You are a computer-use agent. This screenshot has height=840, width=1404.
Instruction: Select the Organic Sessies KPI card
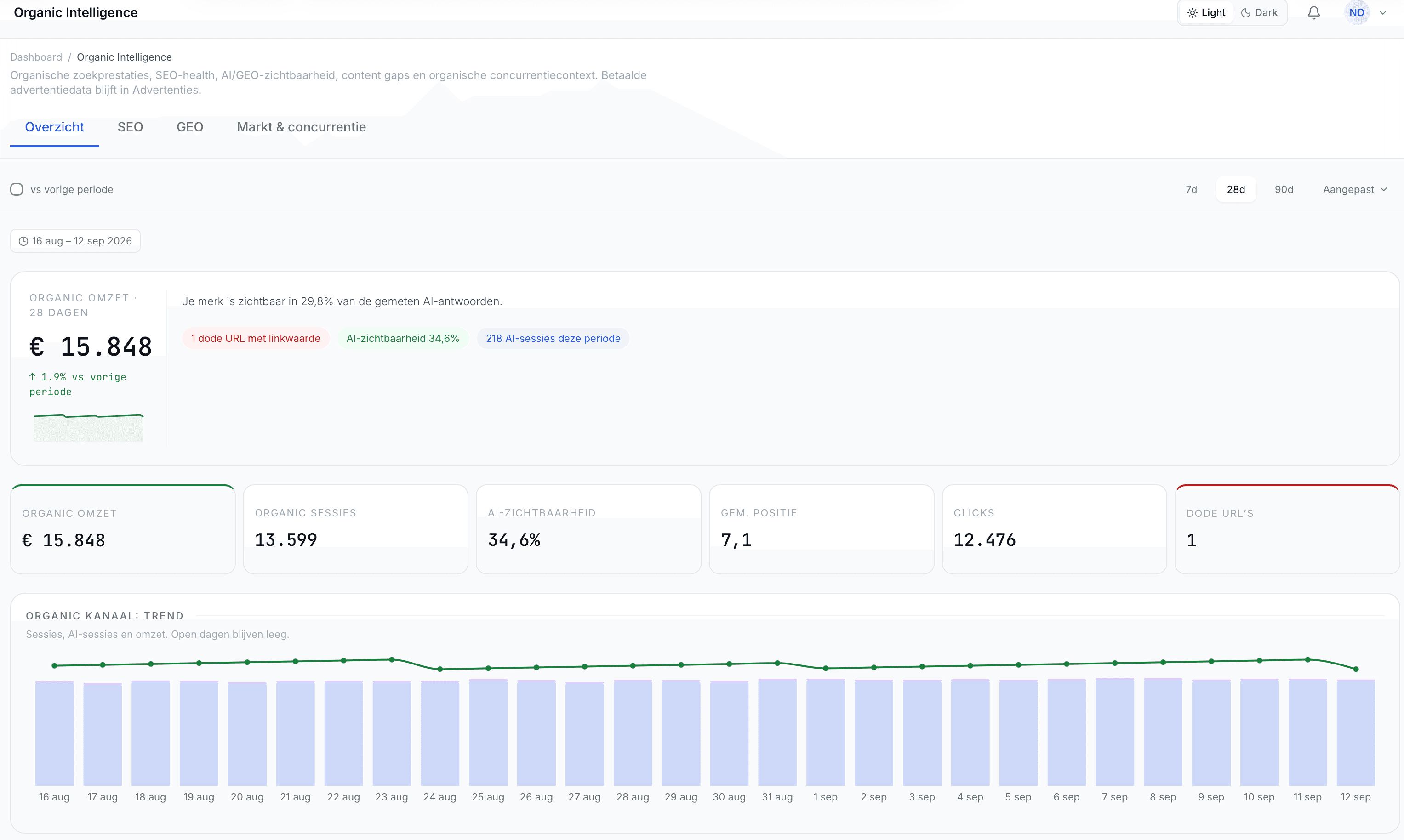tap(355, 529)
